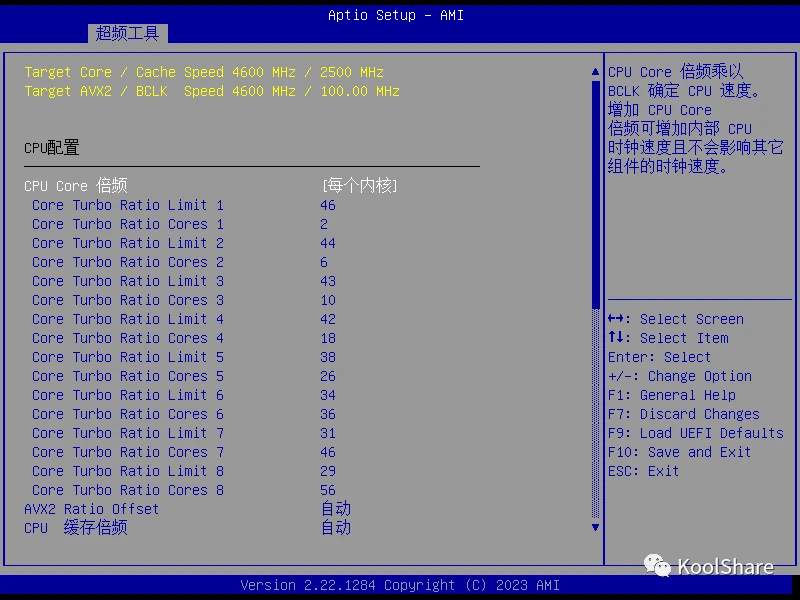
Task: Click the Version 2.22.1284 copyright footer
Action: coord(400,585)
